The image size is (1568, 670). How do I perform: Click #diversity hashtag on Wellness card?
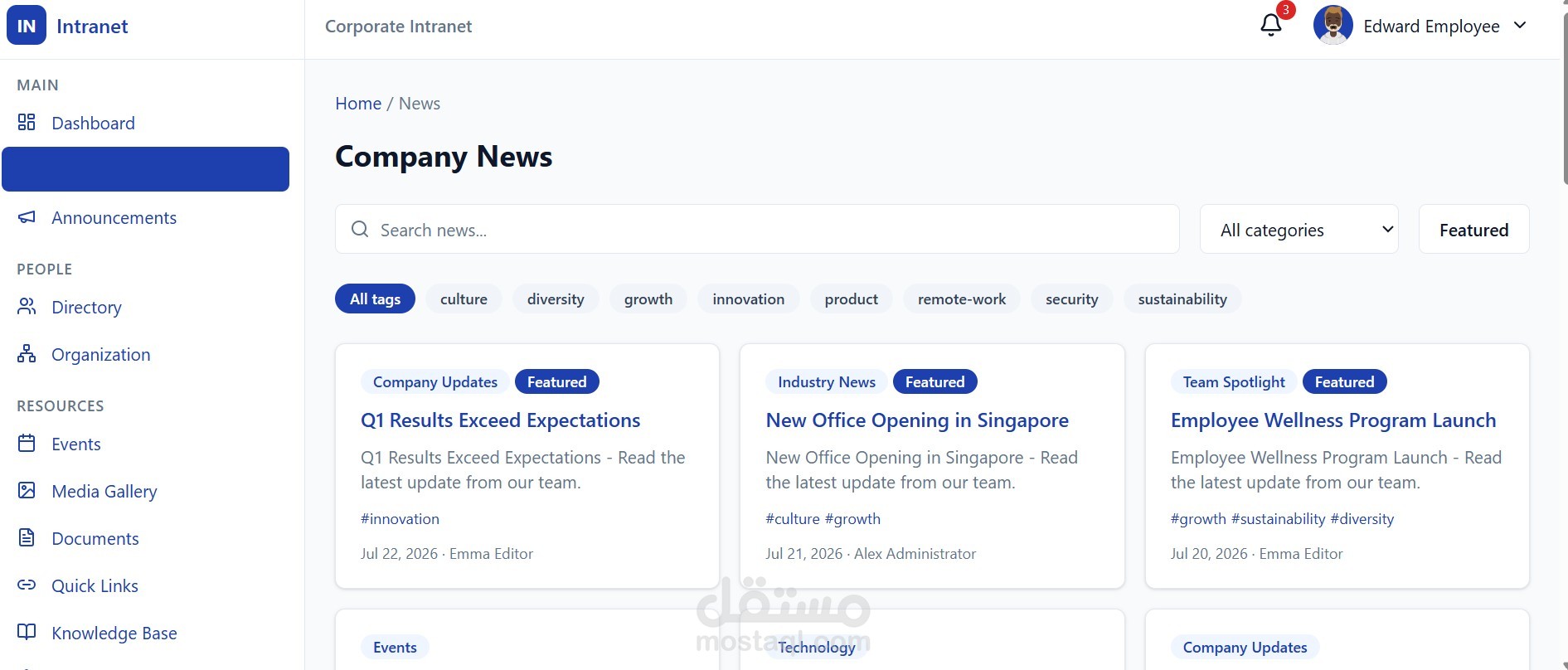coord(1362,519)
